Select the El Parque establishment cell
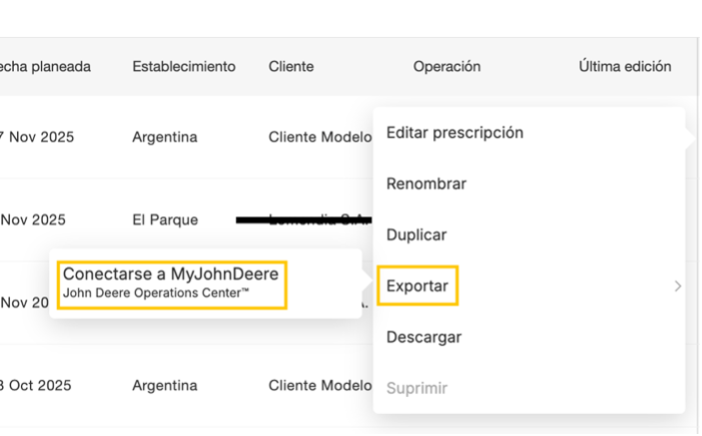 point(165,220)
